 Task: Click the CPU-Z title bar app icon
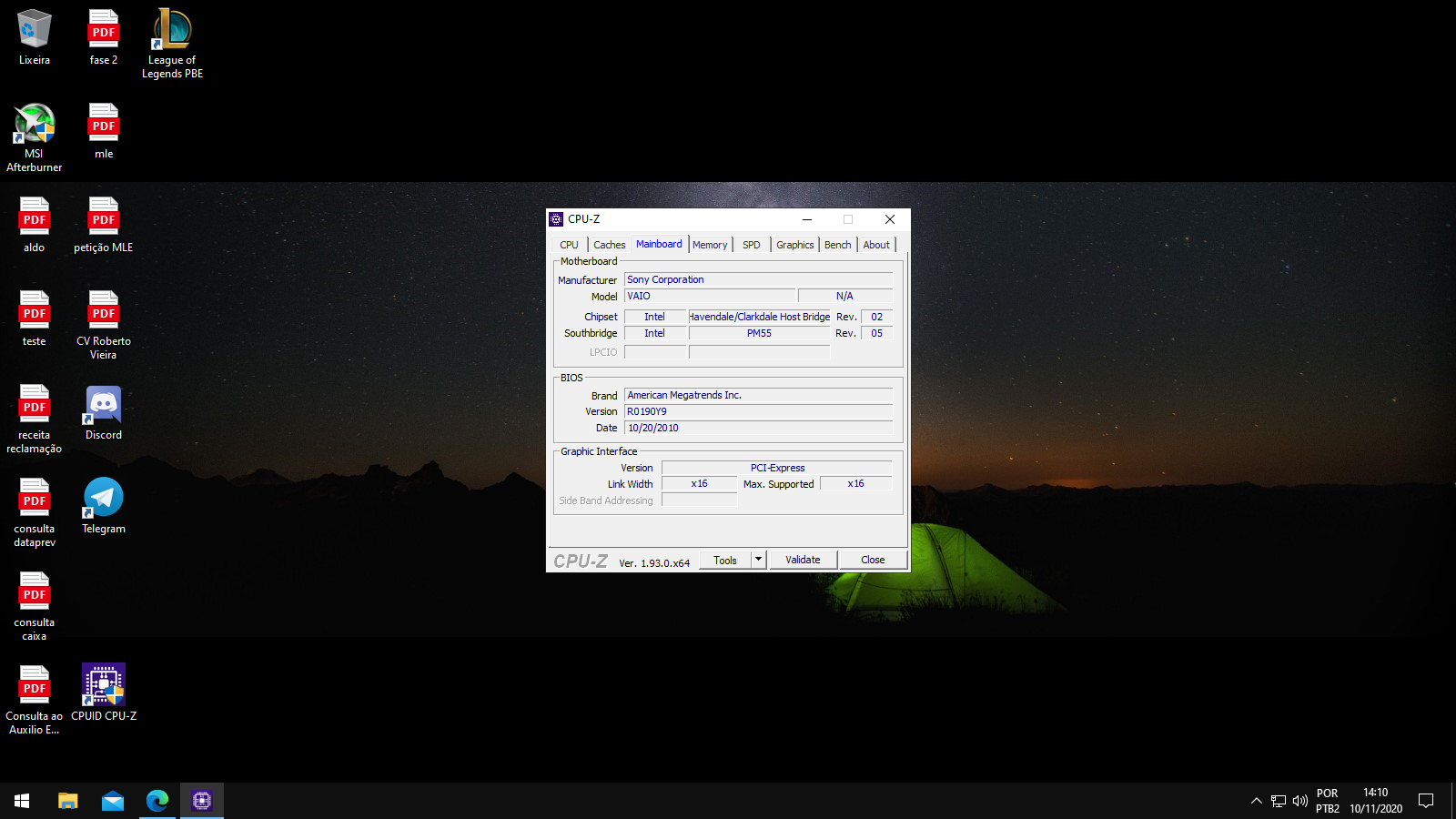point(556,219)
